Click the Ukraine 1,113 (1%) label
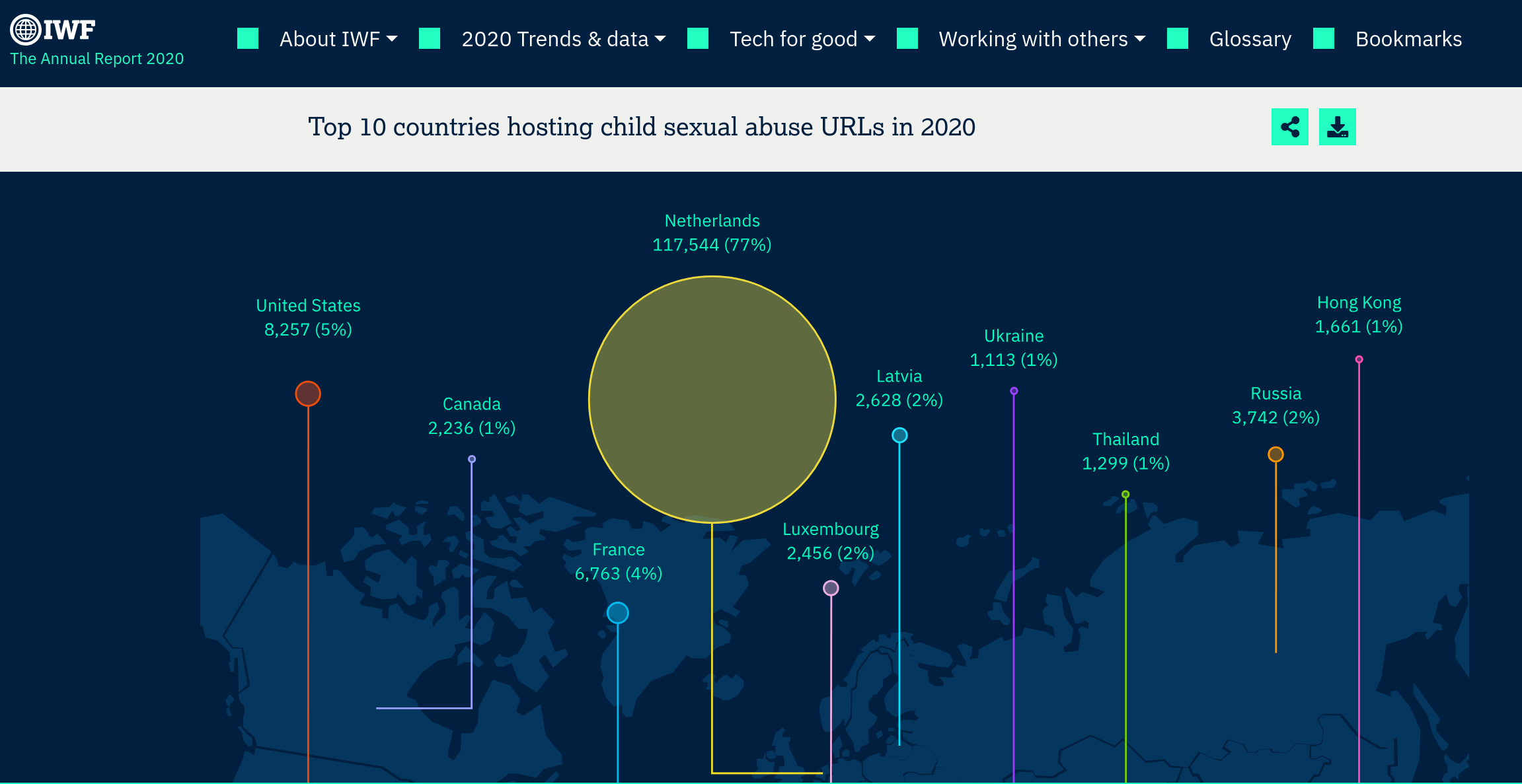This screenshot has height=784, width=1522. tap(1014, 347)
